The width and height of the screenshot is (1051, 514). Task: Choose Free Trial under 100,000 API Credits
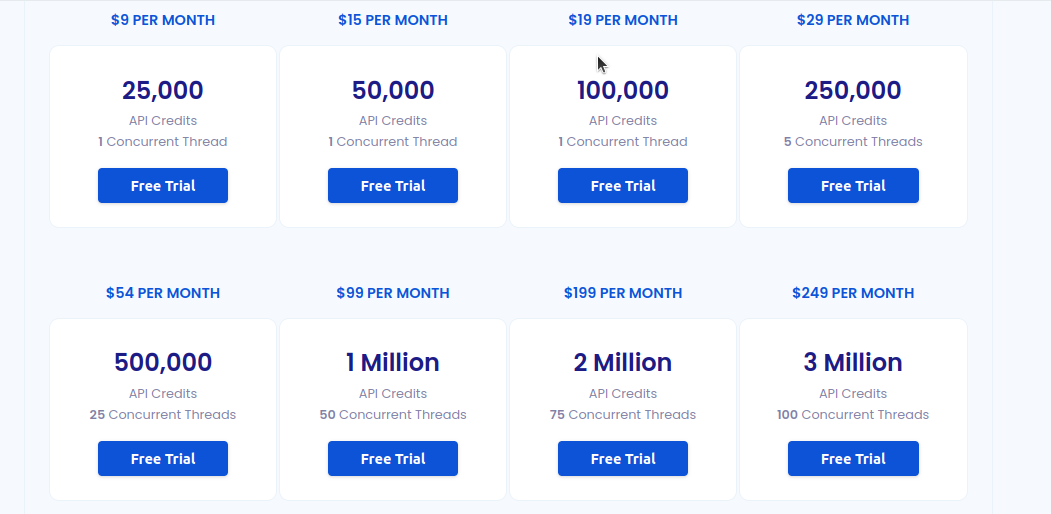point(623,186)
